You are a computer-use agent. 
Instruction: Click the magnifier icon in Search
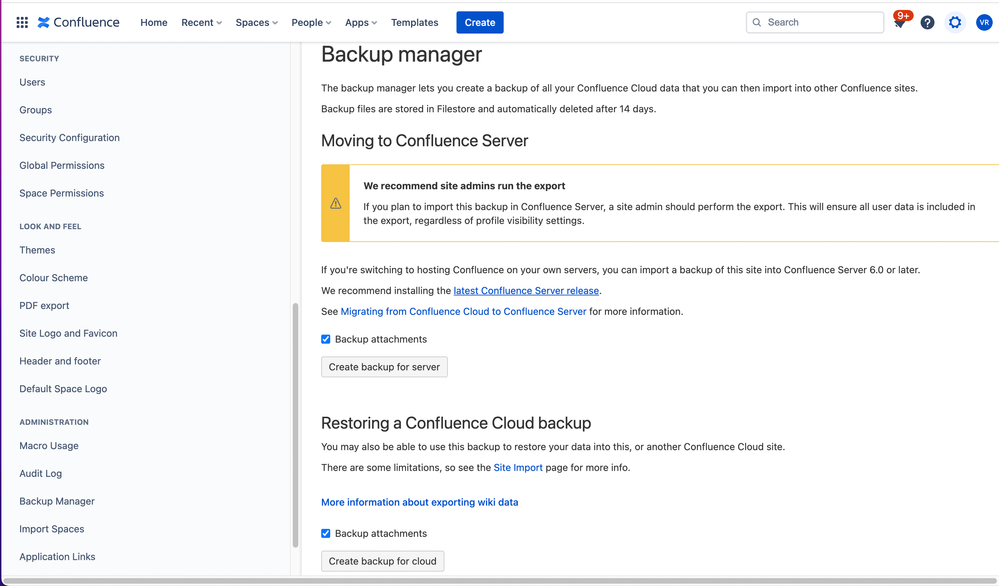click(757, 22)
